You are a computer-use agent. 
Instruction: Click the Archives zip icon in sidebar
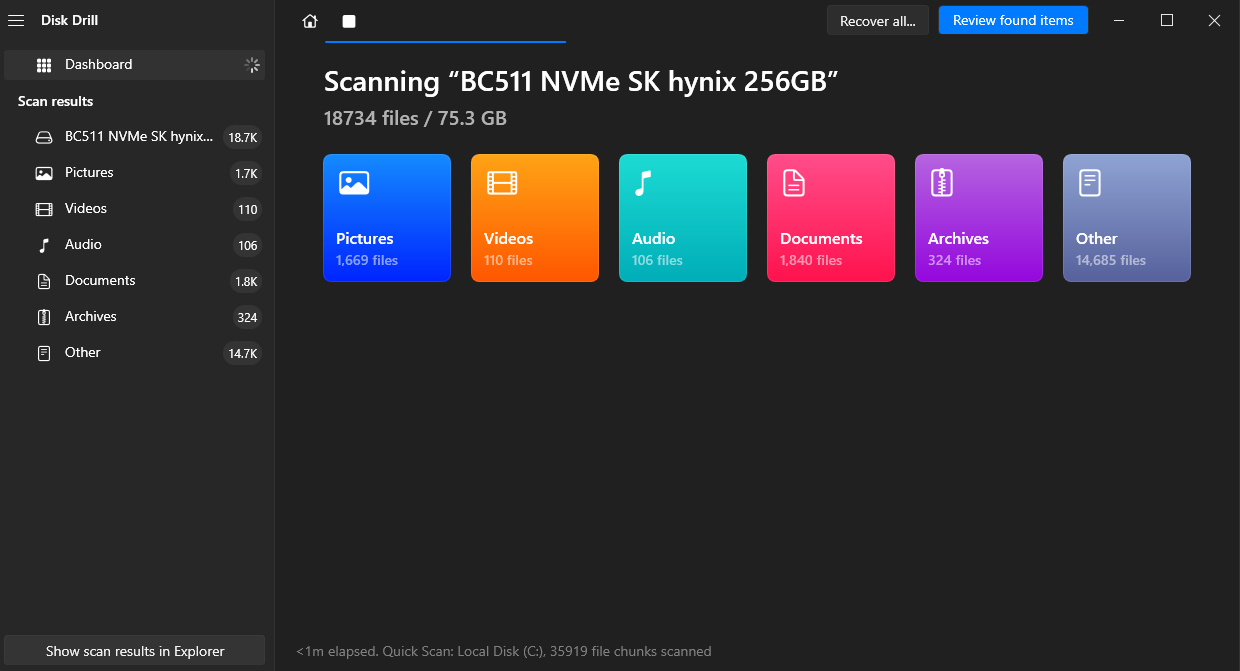[x=44, y=317]
